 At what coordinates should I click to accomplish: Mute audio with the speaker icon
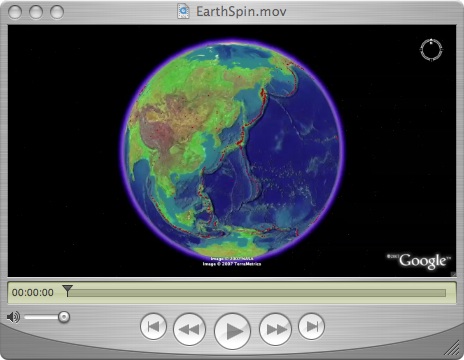(x=14, y=317)
